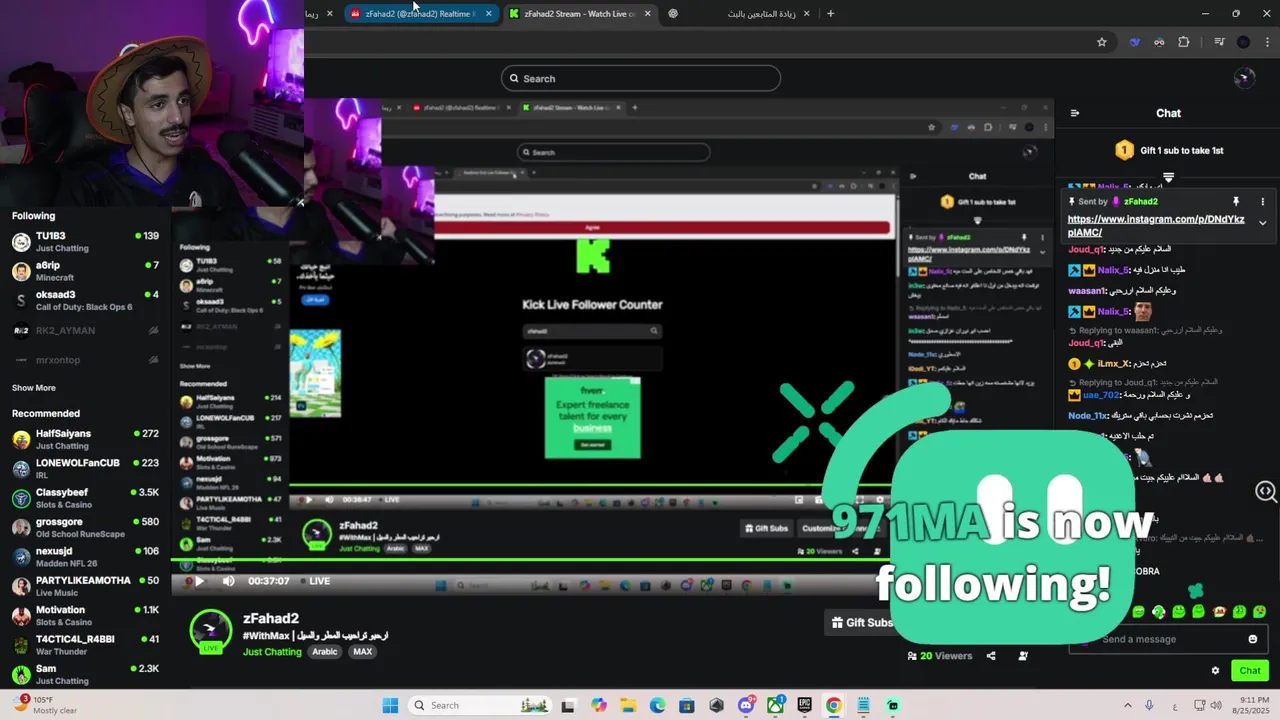Switch to the Arabic-titled browser tab
1280x720 pixels.
click(740, 14)
